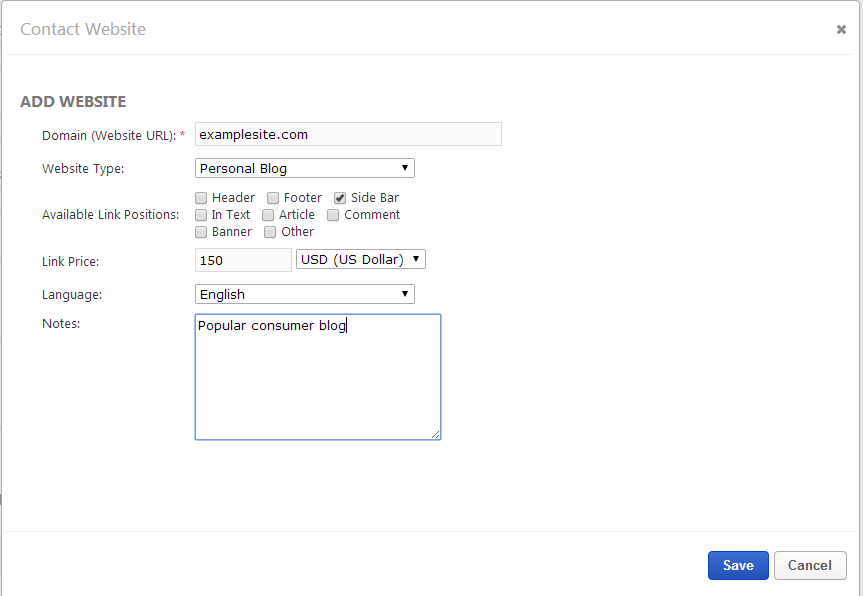
Task: Enable the Comment checkbox
Action: click(334, 215)
